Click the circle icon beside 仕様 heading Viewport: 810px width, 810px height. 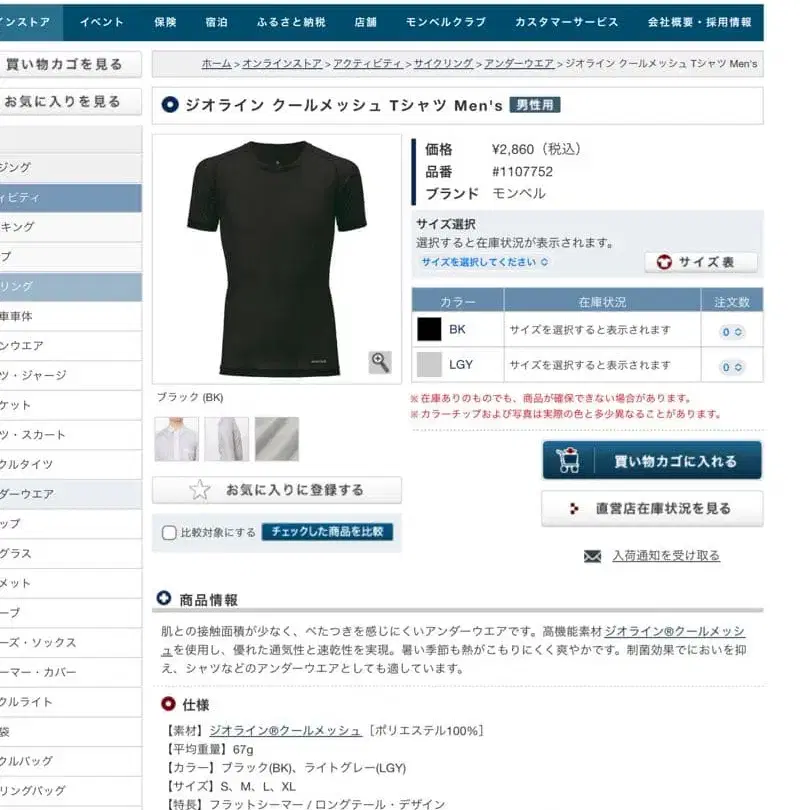(x=168, y=704)
